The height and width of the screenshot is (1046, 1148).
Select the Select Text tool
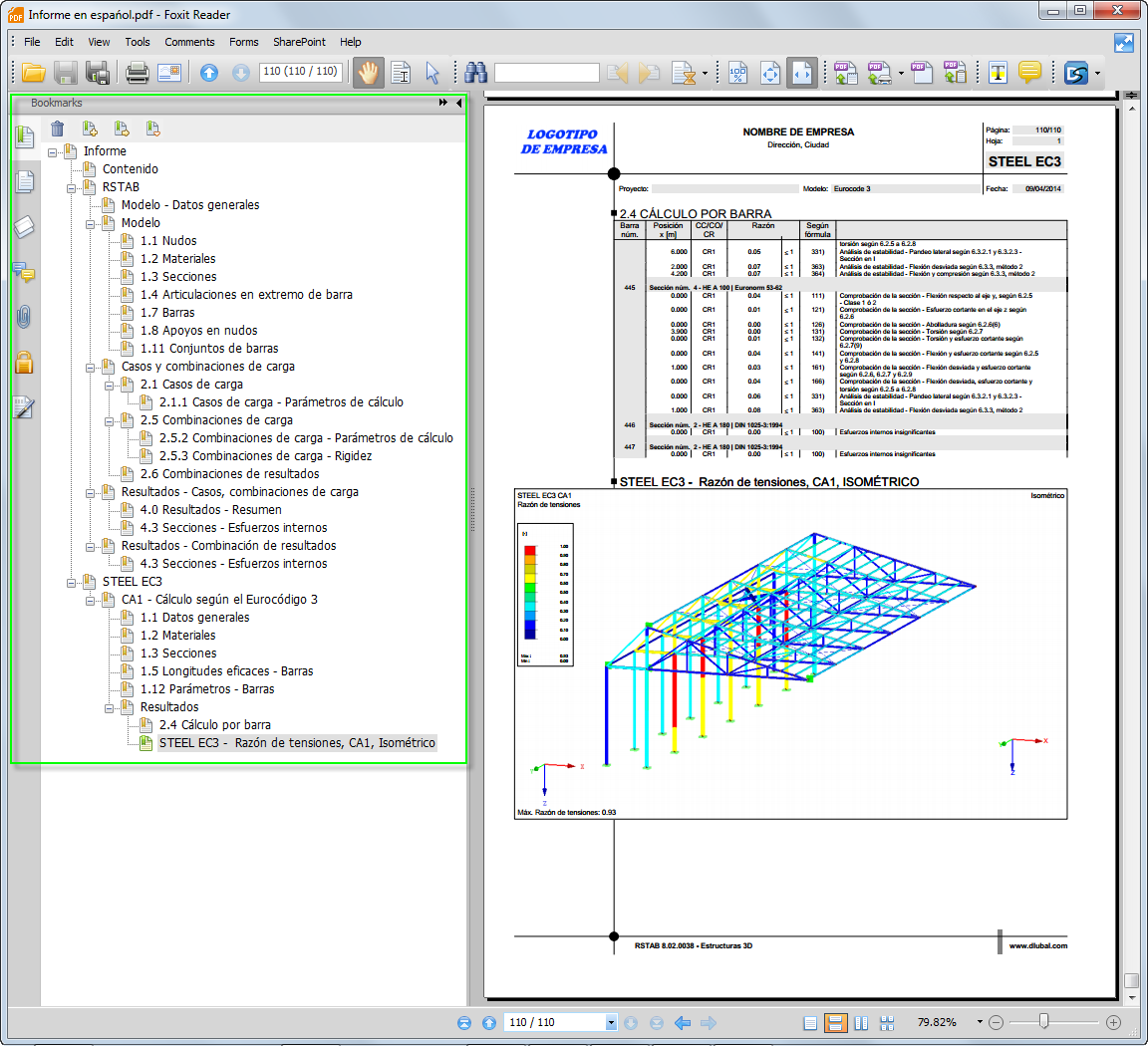[401, 73]
